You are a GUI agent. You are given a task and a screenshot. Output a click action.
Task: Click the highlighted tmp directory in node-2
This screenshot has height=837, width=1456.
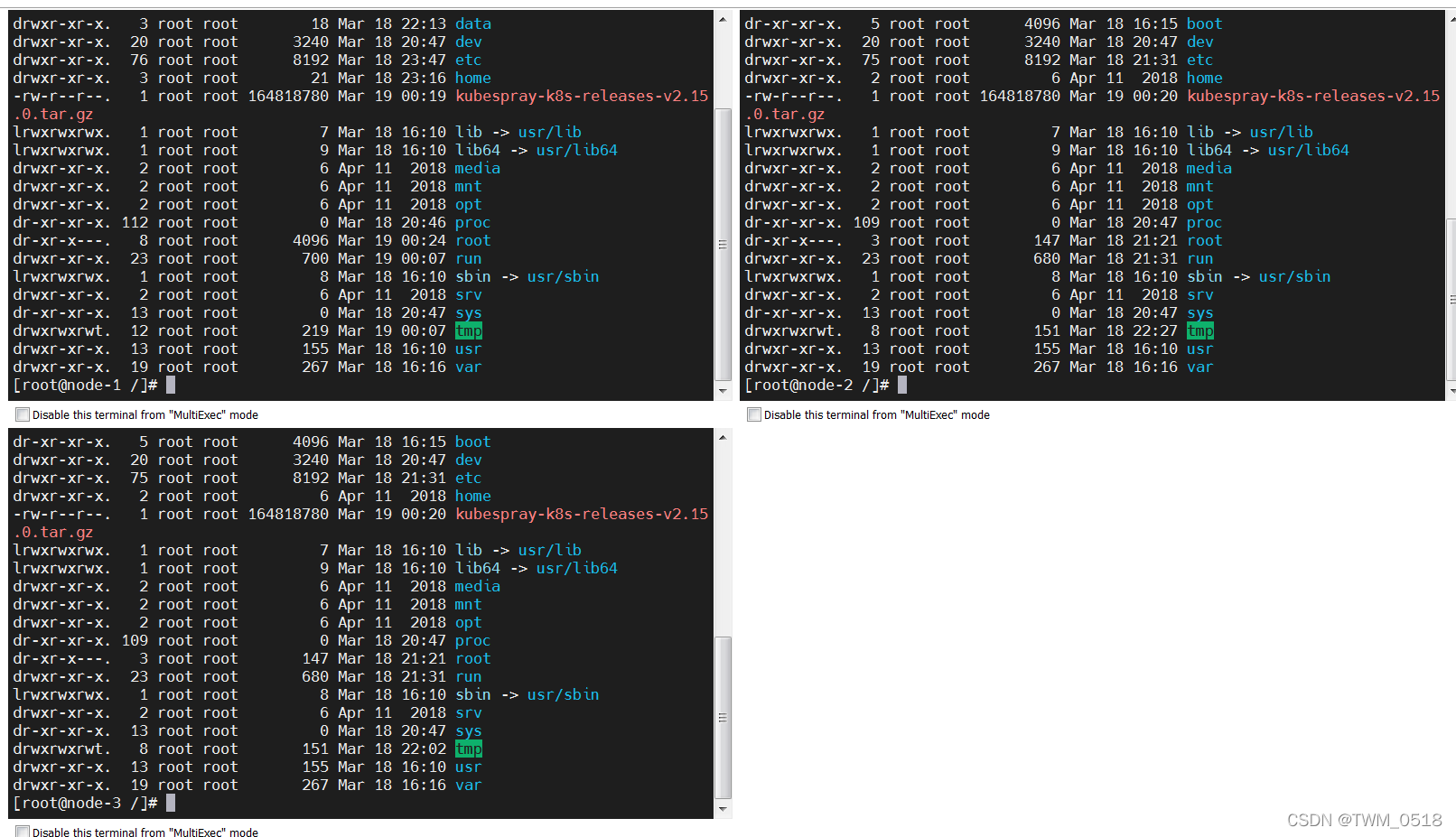(x=1199, y=331)
